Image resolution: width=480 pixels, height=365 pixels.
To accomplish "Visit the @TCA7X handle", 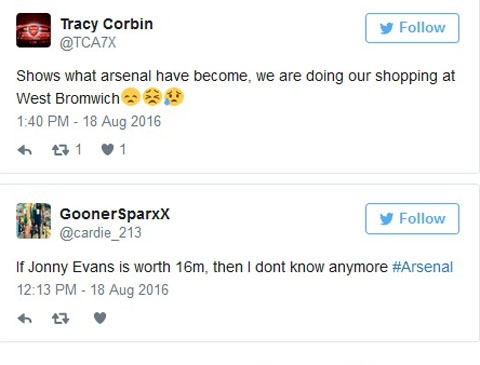I will coord(88,43).
